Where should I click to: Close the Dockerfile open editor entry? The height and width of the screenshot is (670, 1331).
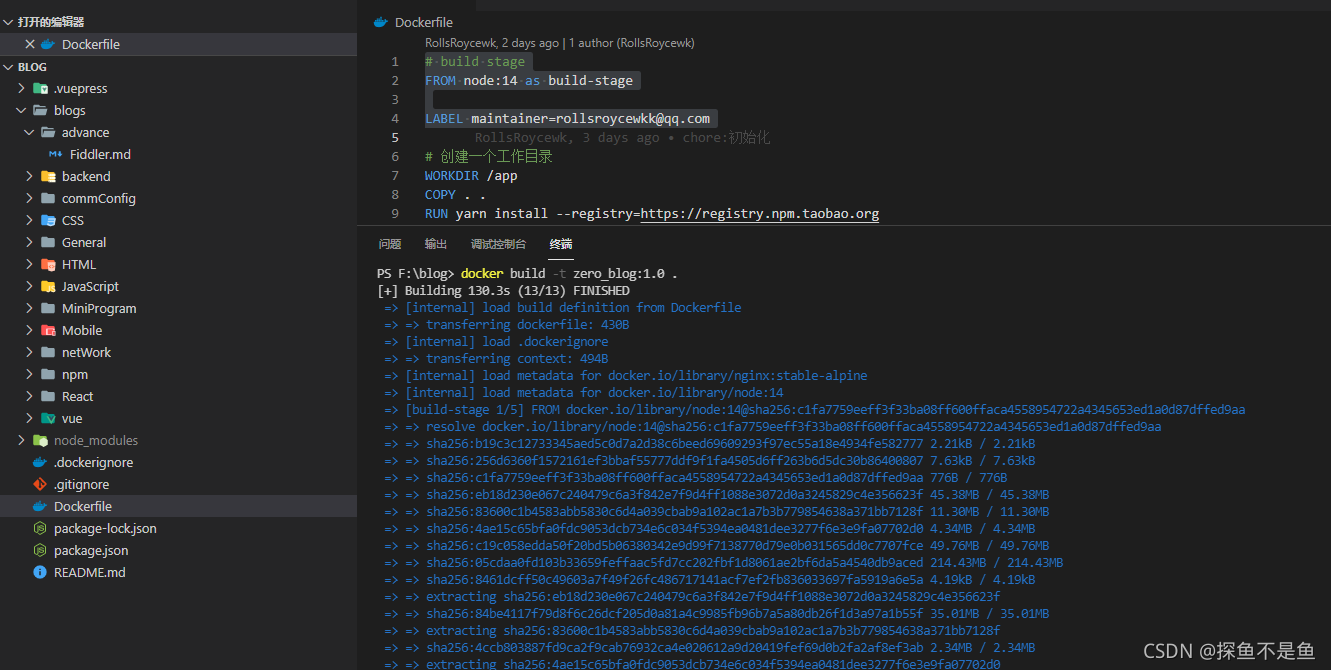click(x=29, y=44)
